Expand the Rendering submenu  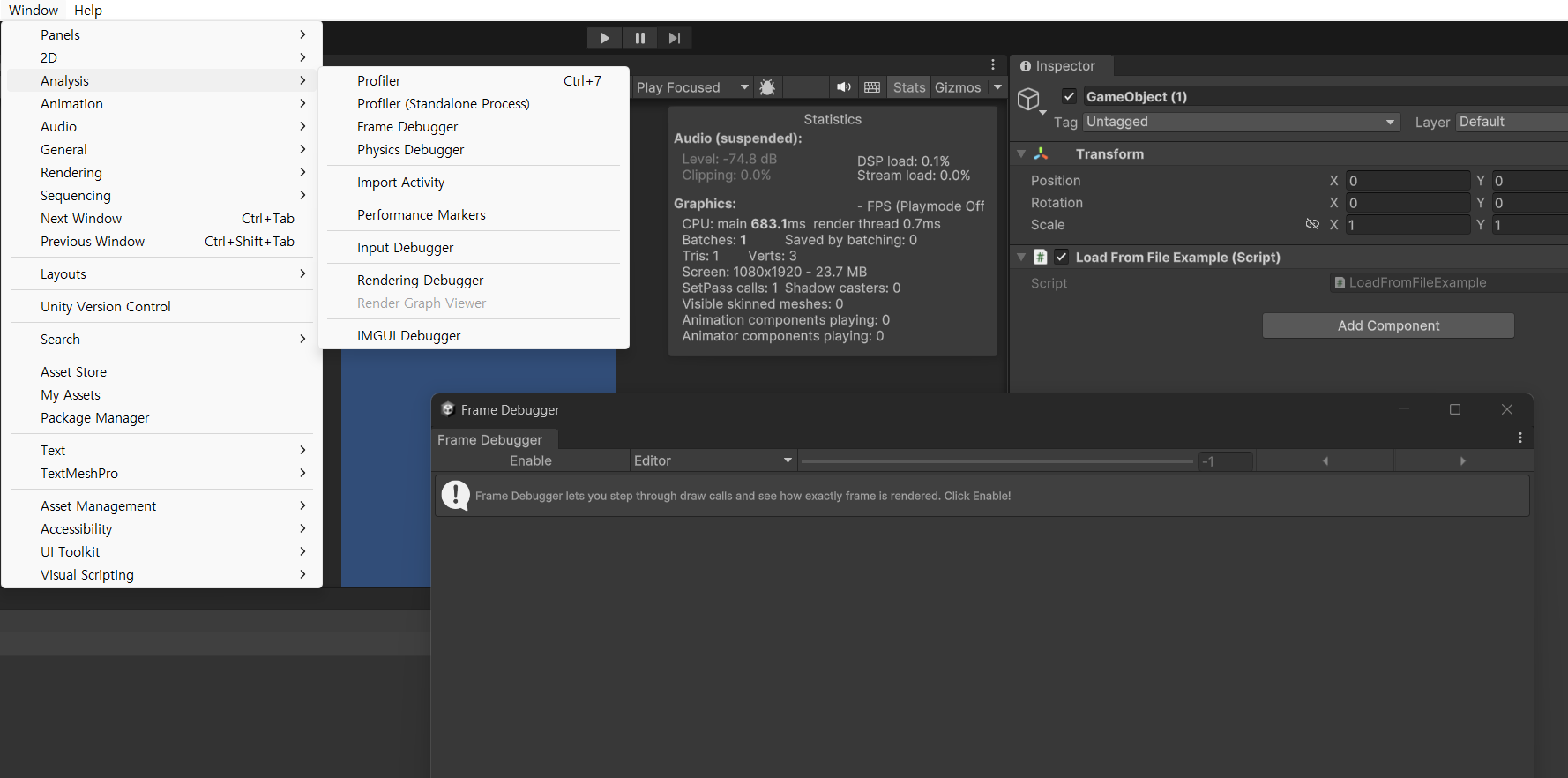tap(161, 172)
